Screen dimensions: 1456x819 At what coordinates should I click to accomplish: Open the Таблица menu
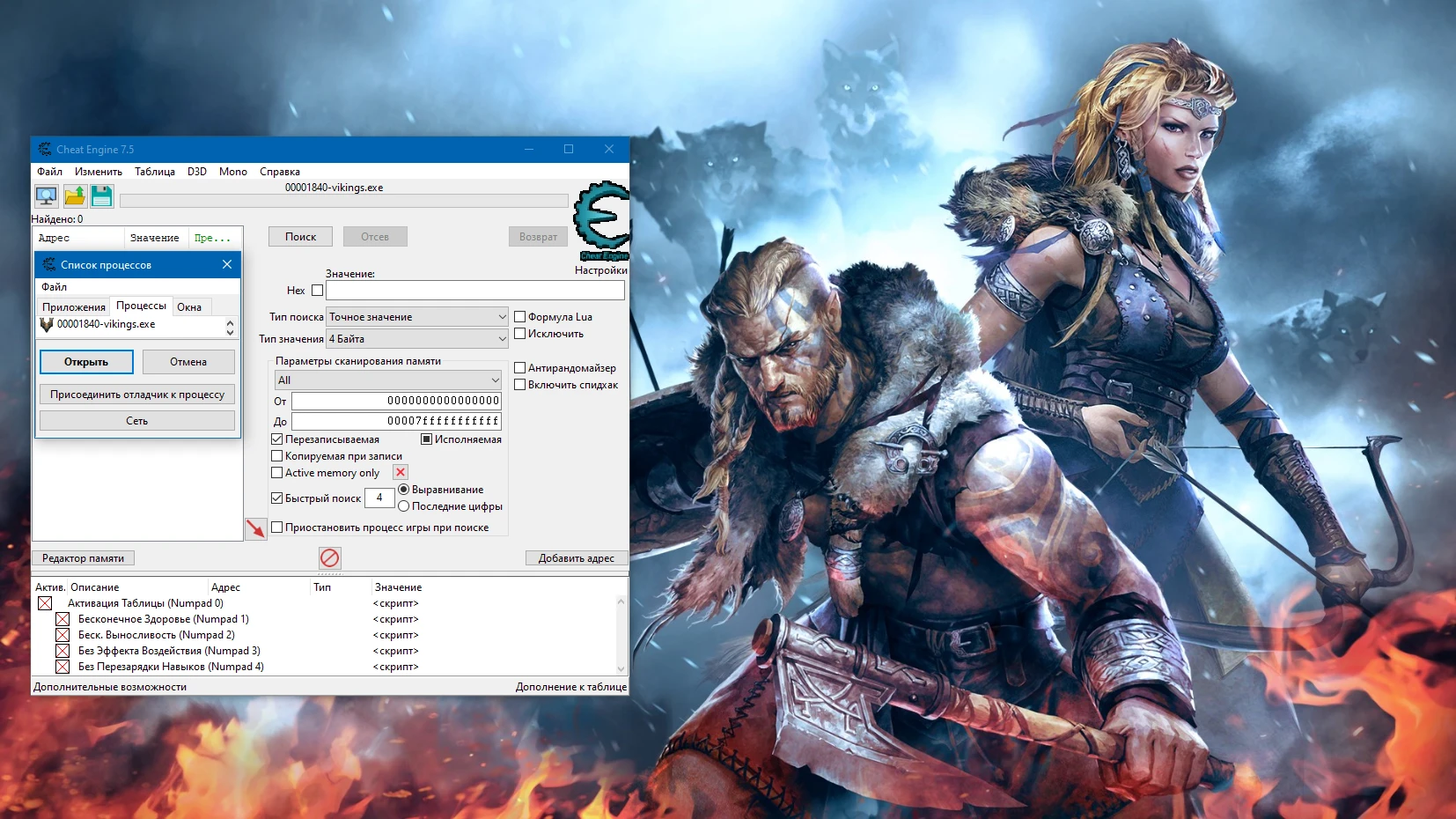coord(155,171)
